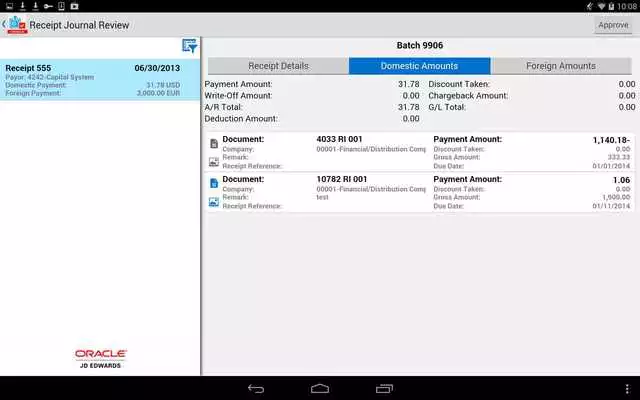640x400 pixels.
Task: Switch to the Foreign Amounts tab
Action: (x=561, y=66)
